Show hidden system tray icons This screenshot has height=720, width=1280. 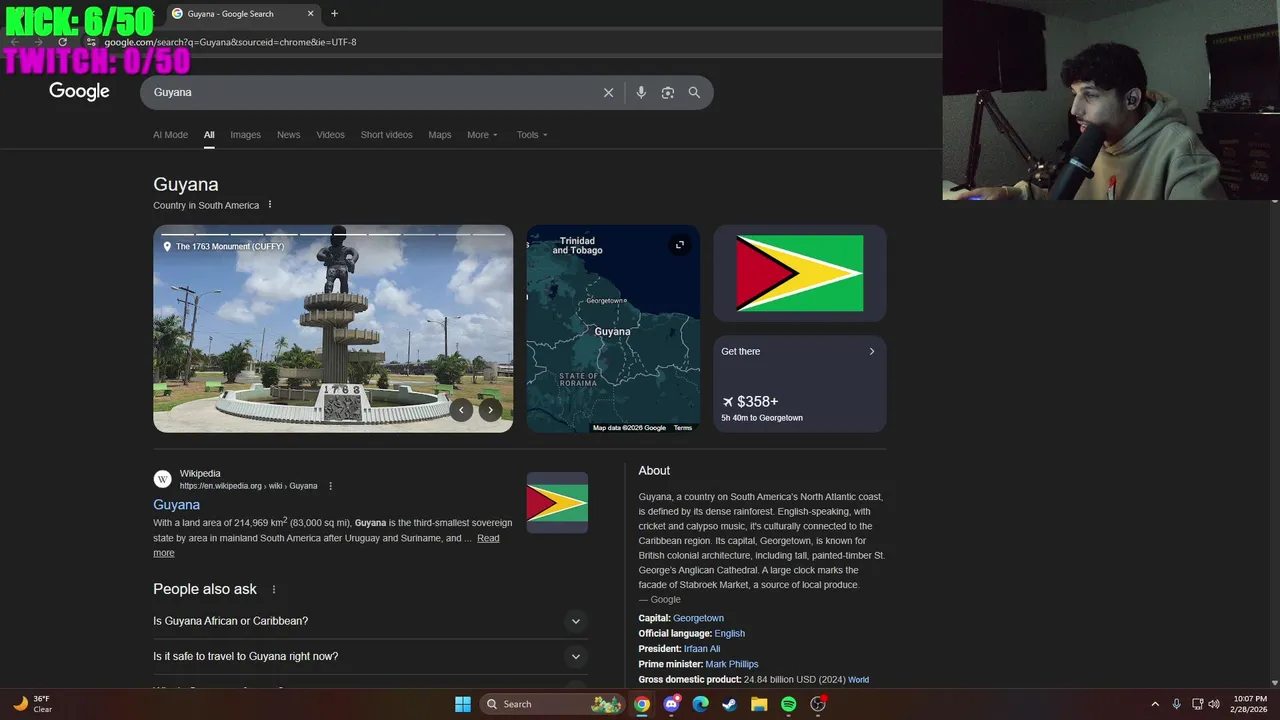pyautogui.click(x=1155, y=704)
